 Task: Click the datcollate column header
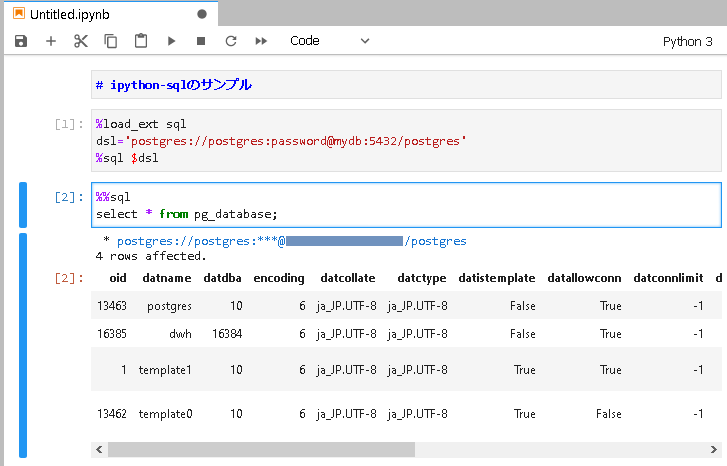348,278
